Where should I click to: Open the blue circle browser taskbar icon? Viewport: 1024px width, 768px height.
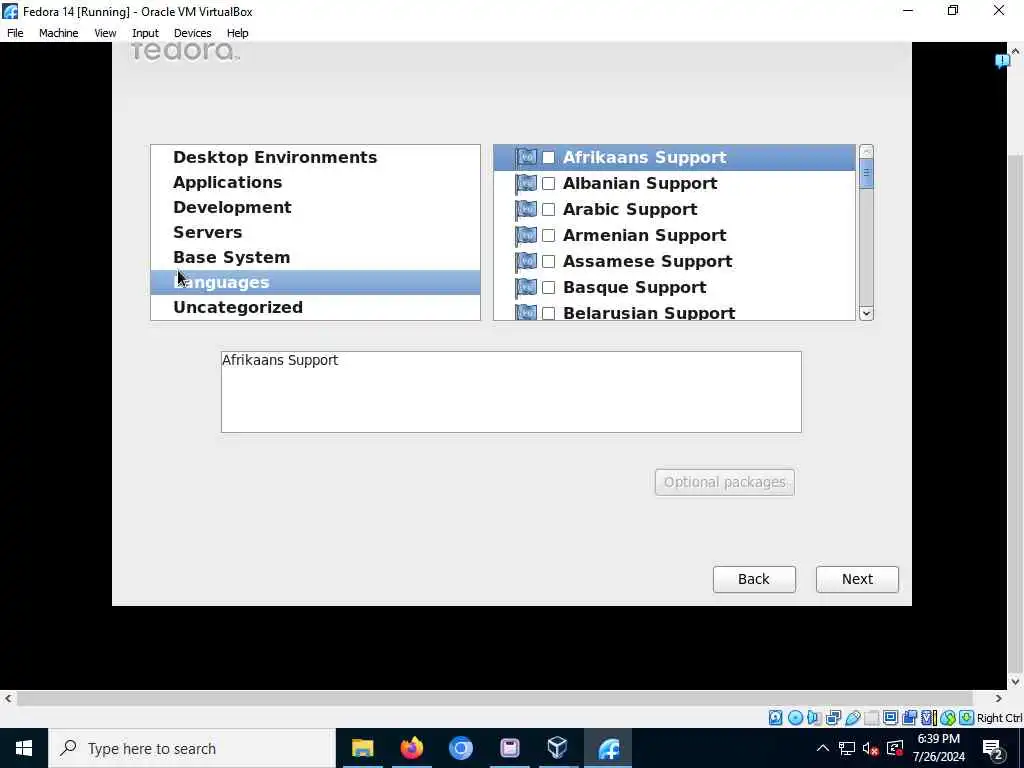460,748
